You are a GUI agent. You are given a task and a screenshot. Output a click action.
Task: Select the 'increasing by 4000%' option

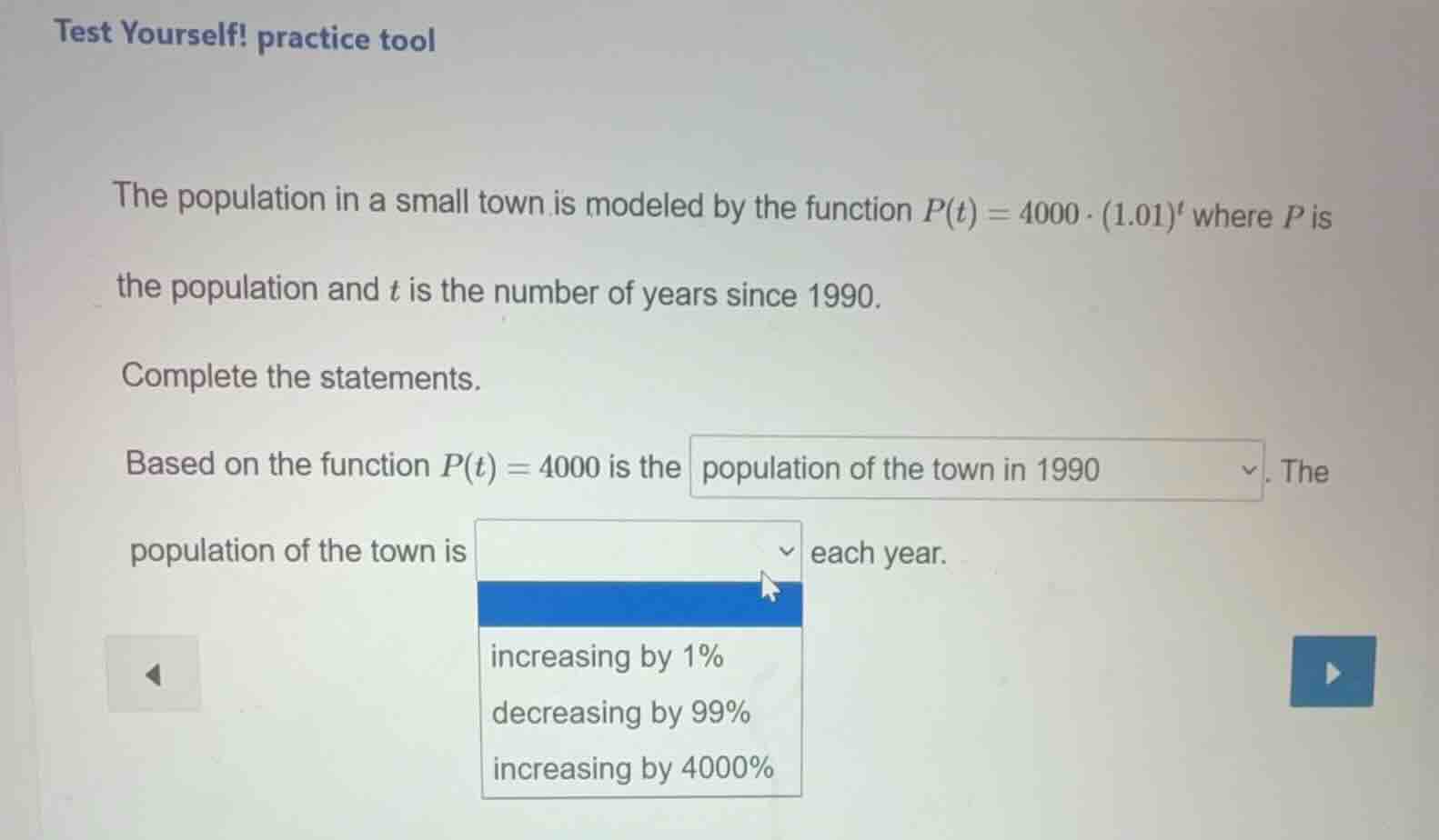631,768
